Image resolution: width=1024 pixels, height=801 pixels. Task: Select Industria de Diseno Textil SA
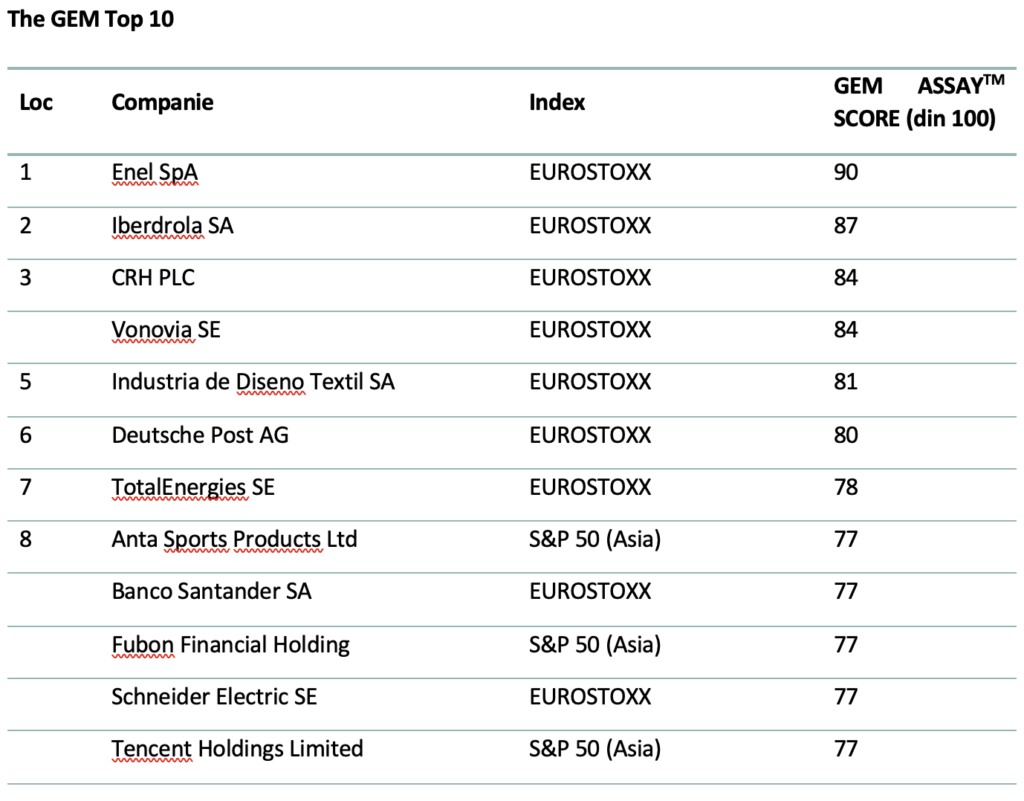pyautogui.click(x=253, y=382)
